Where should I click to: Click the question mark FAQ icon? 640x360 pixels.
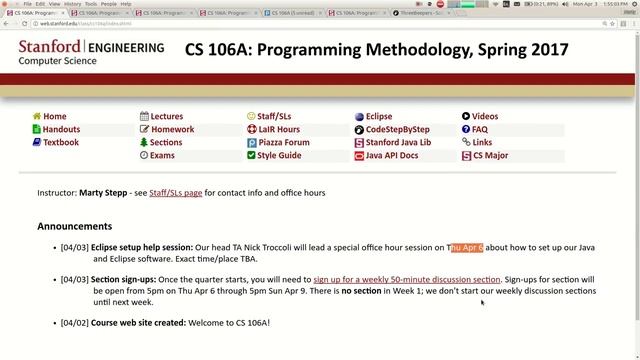[x=466, y=129]
